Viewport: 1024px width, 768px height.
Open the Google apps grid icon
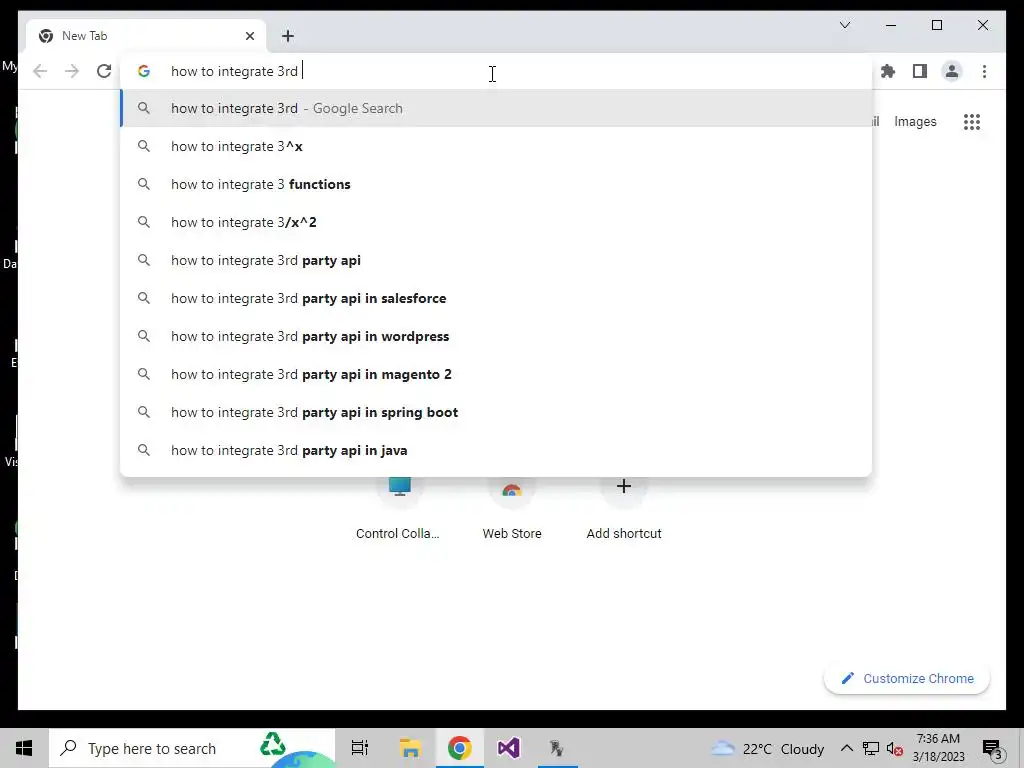[972, 121]
